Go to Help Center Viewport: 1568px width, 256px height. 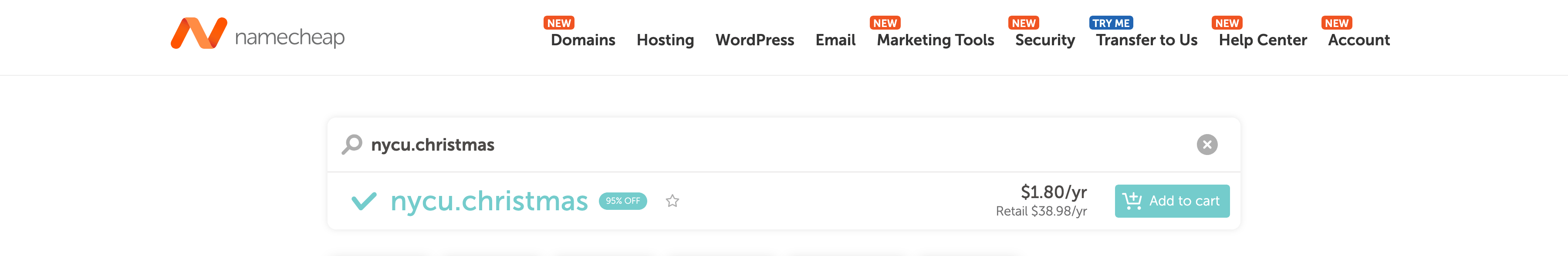coord(1262,40)
